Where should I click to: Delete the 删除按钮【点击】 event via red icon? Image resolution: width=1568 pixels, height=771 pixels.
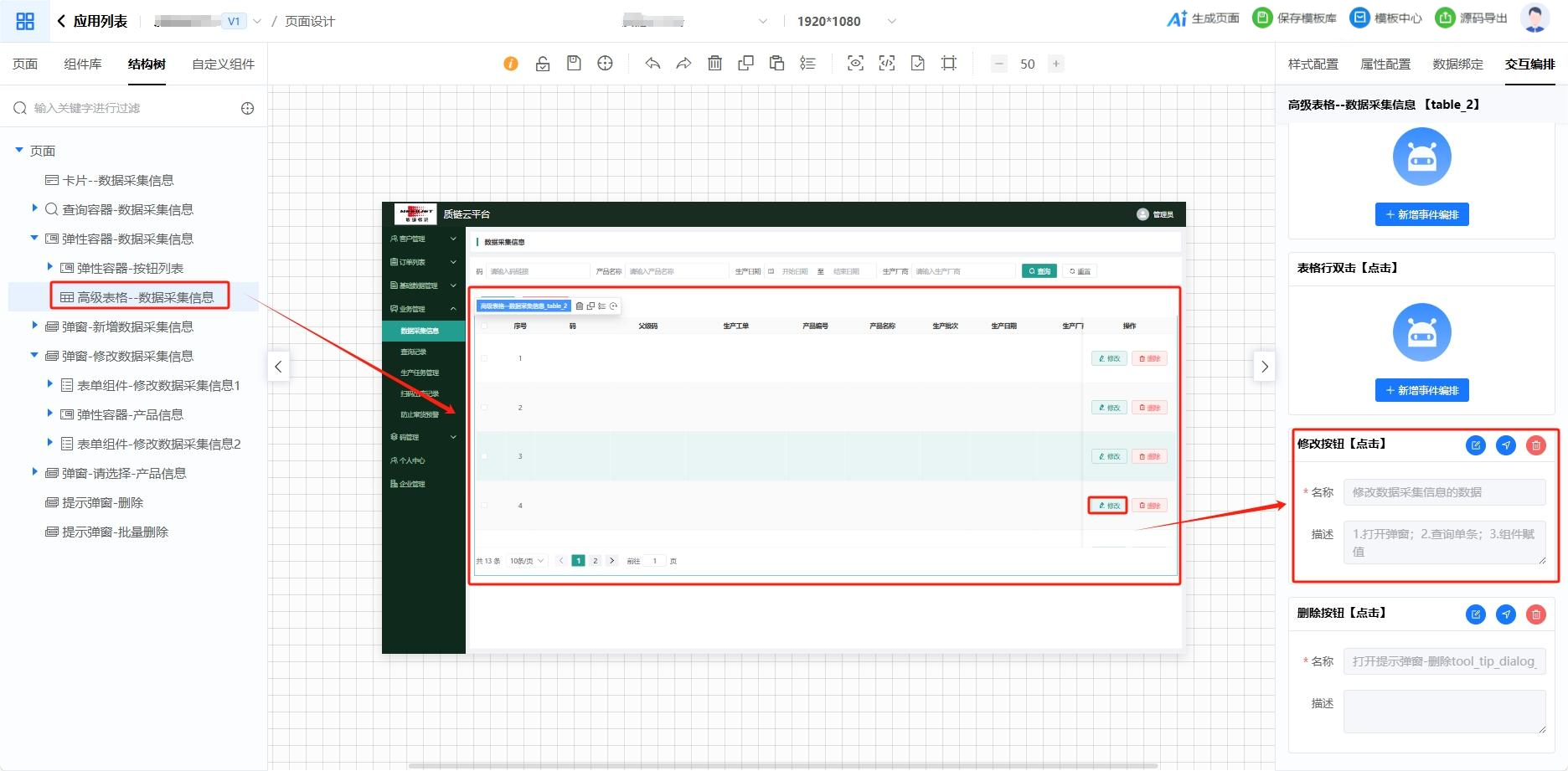[1535, 614]
